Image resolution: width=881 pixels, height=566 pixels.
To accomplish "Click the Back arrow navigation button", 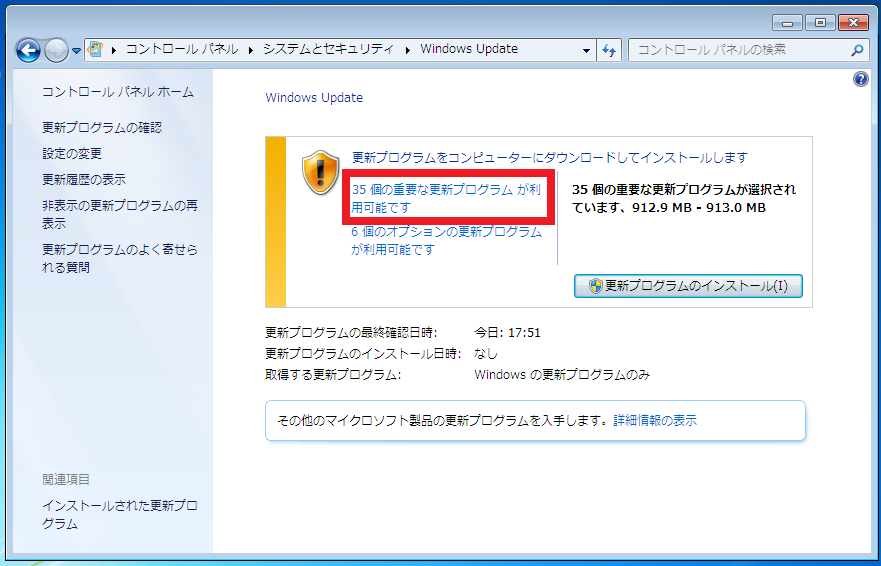I will 28,51.
